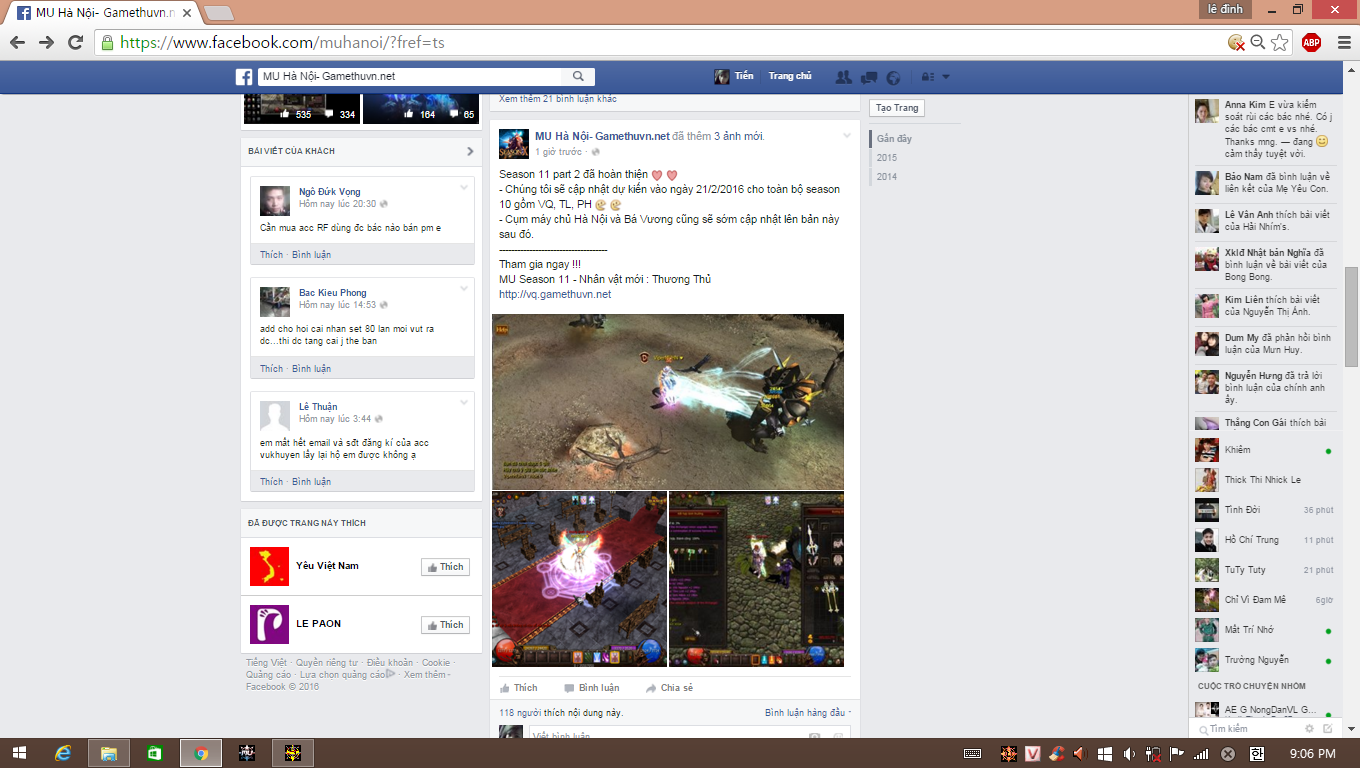Like the LE PAON page
Image resolution: width=1360 pixels, height=768 pixels.
coord(445,625)
